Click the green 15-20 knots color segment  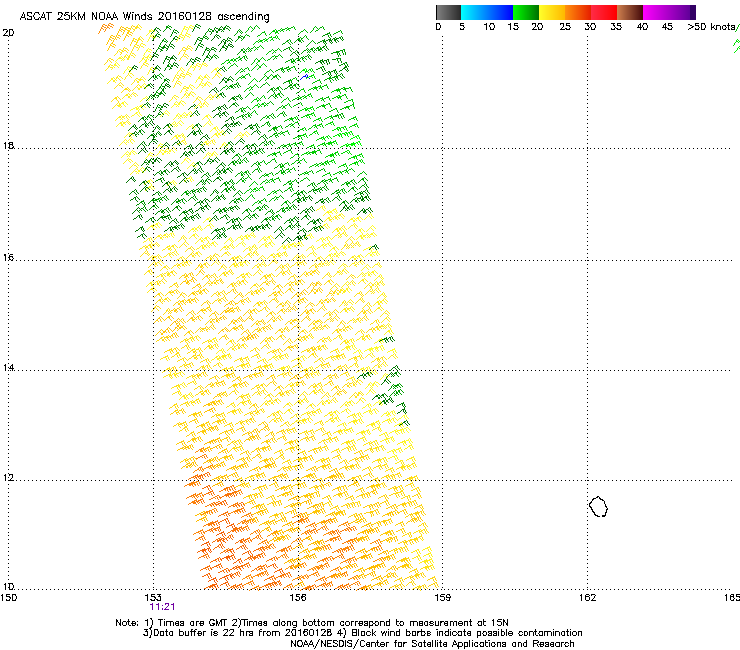pyautogui.click(x=526, y=12)
